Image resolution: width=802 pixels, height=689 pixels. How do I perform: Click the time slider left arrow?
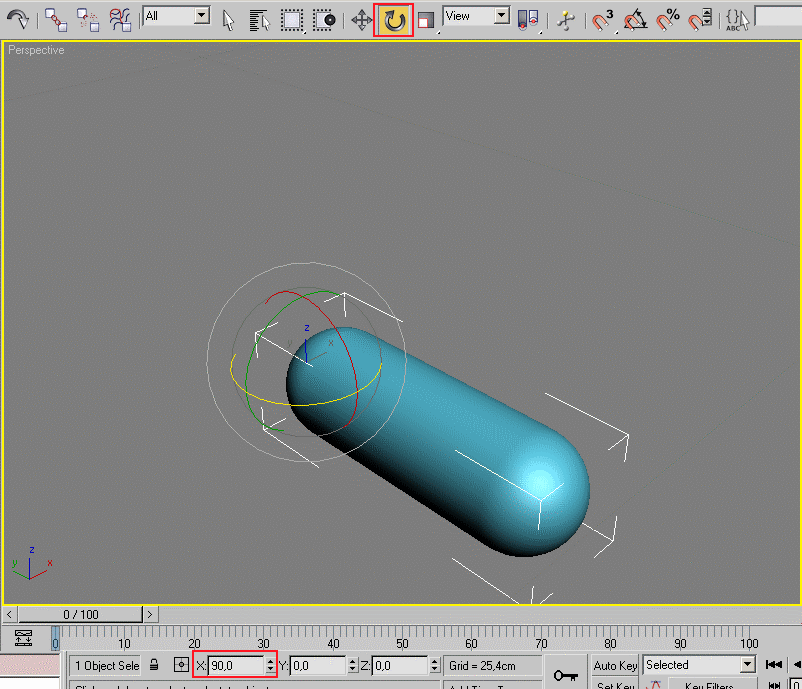point(9,614)
